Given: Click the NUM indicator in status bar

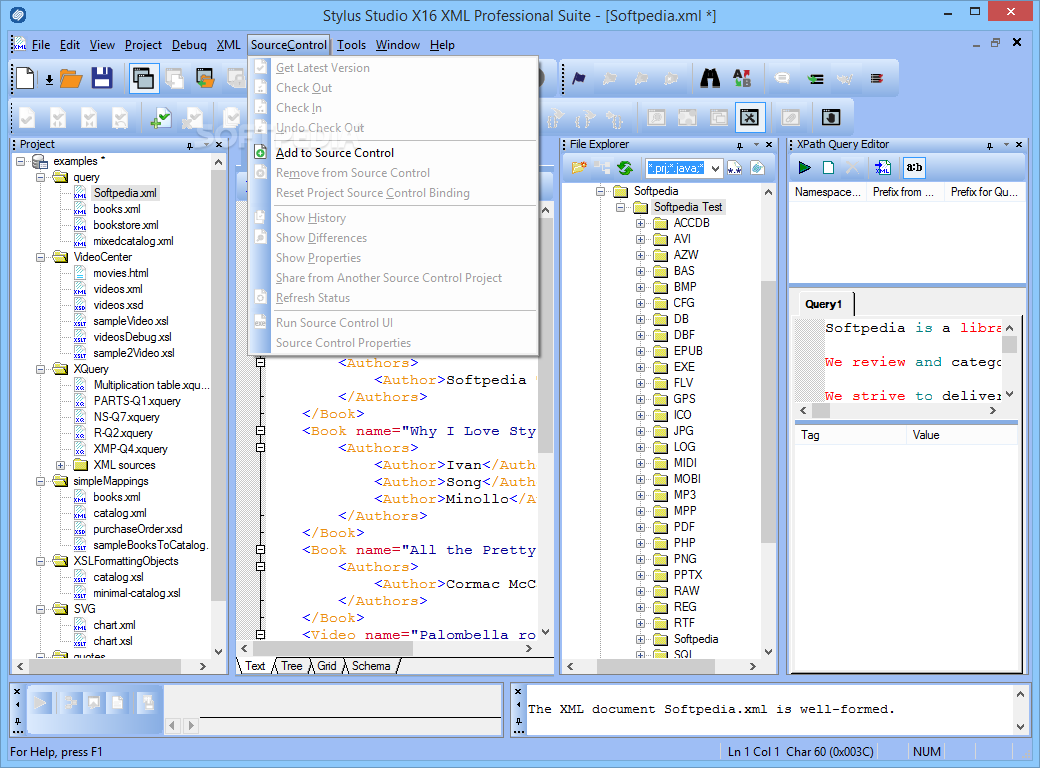Looking at the screenshot, I should click(x=927, y=751).
